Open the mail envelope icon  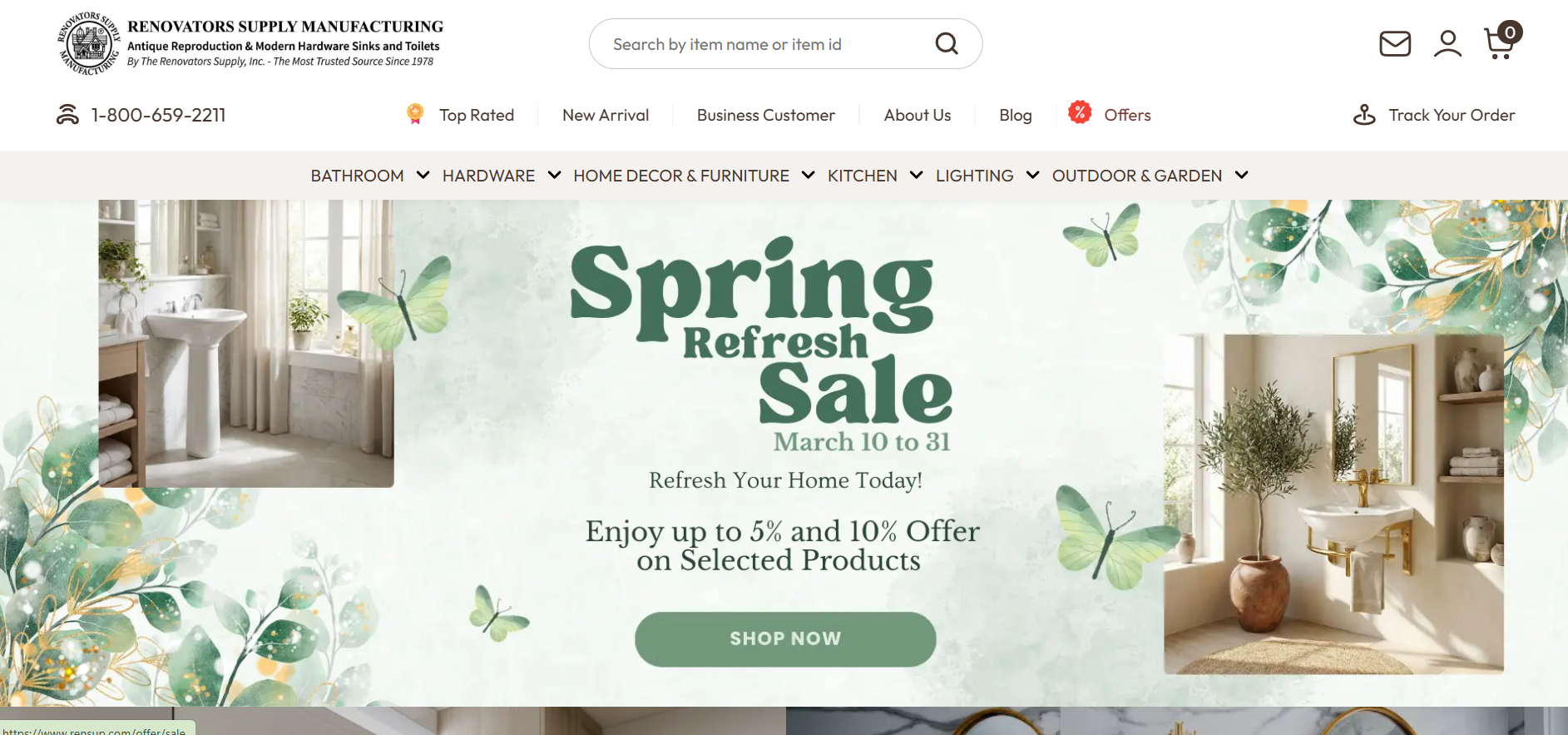pyautogui.click(x=1395, y=43)
